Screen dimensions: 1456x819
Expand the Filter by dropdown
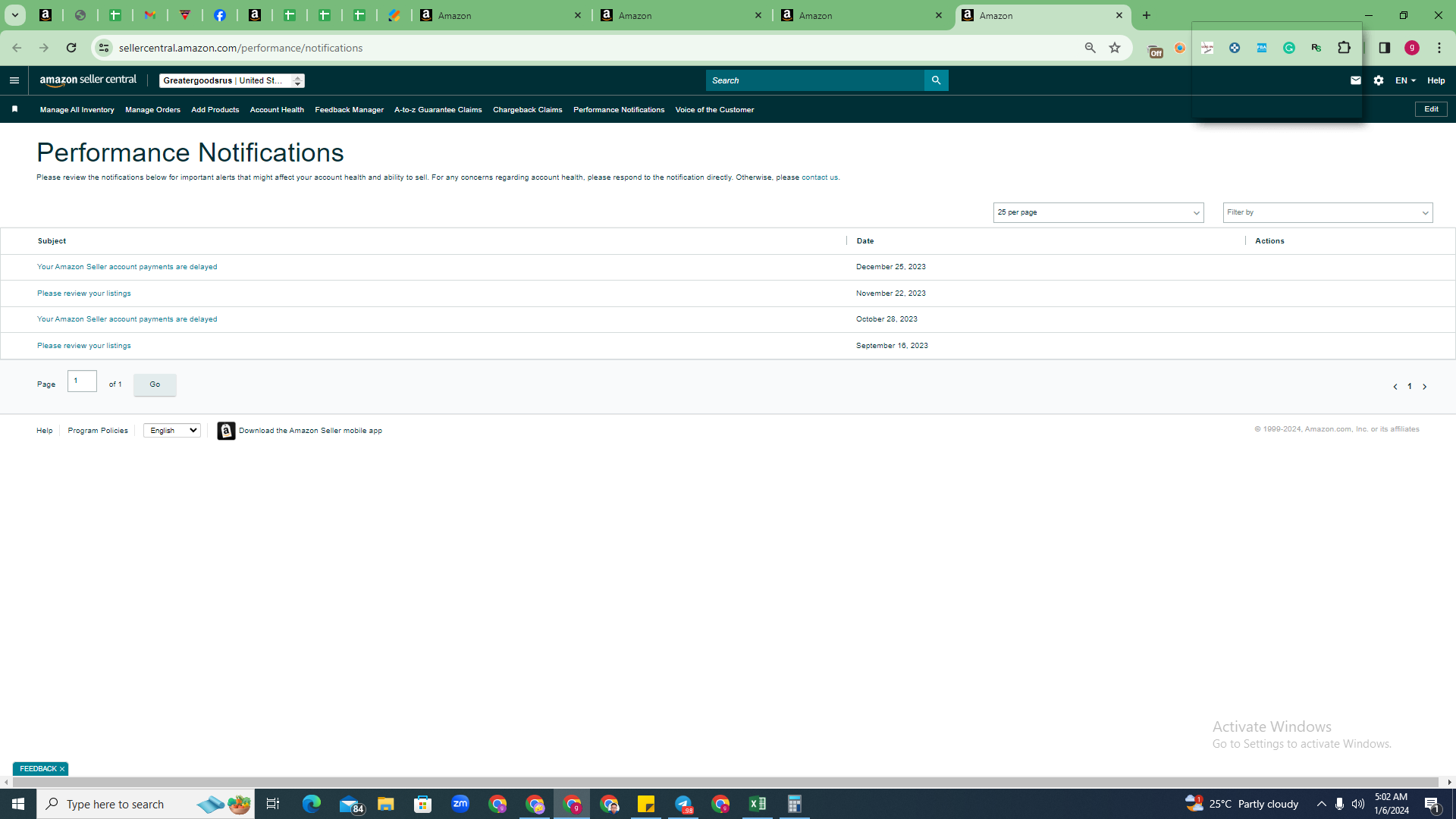coord(1327,212)
